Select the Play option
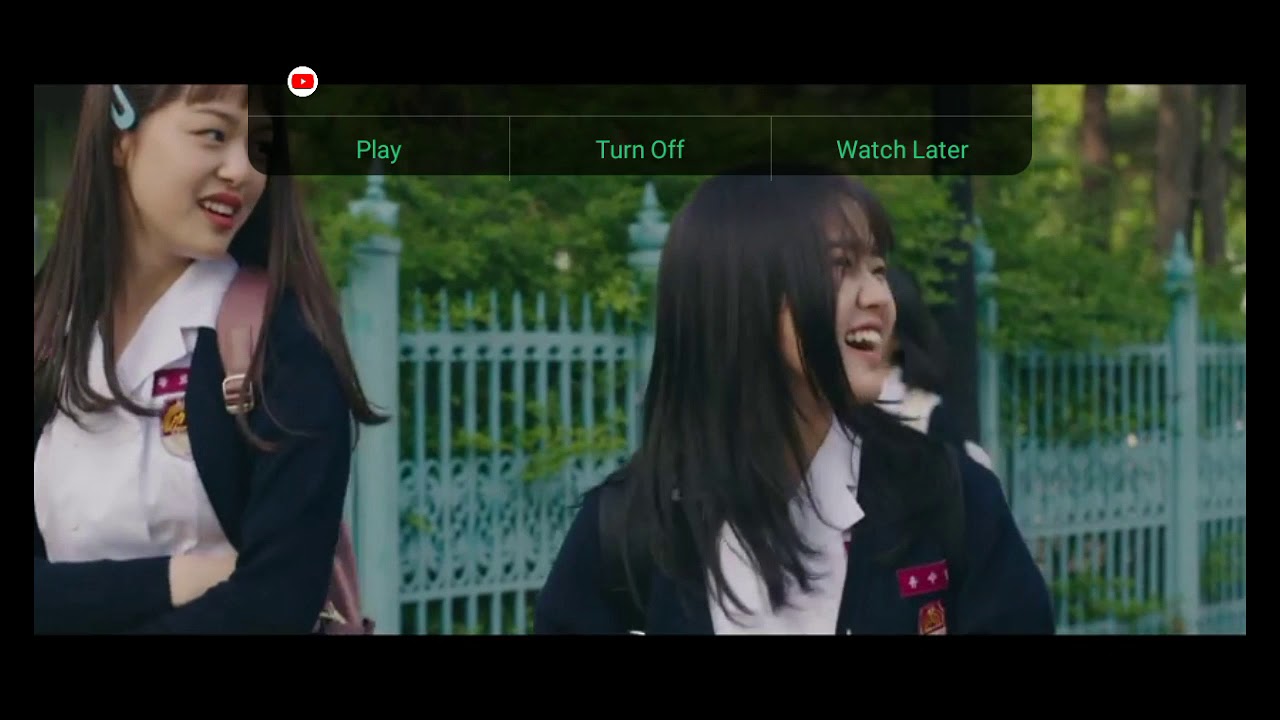Screen dimensions: 1280x720 point(379,150)
